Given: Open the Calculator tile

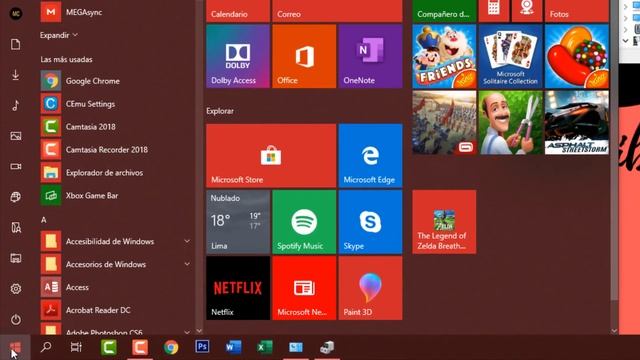Looking at the screenshot, I should [x=493, y=11].
